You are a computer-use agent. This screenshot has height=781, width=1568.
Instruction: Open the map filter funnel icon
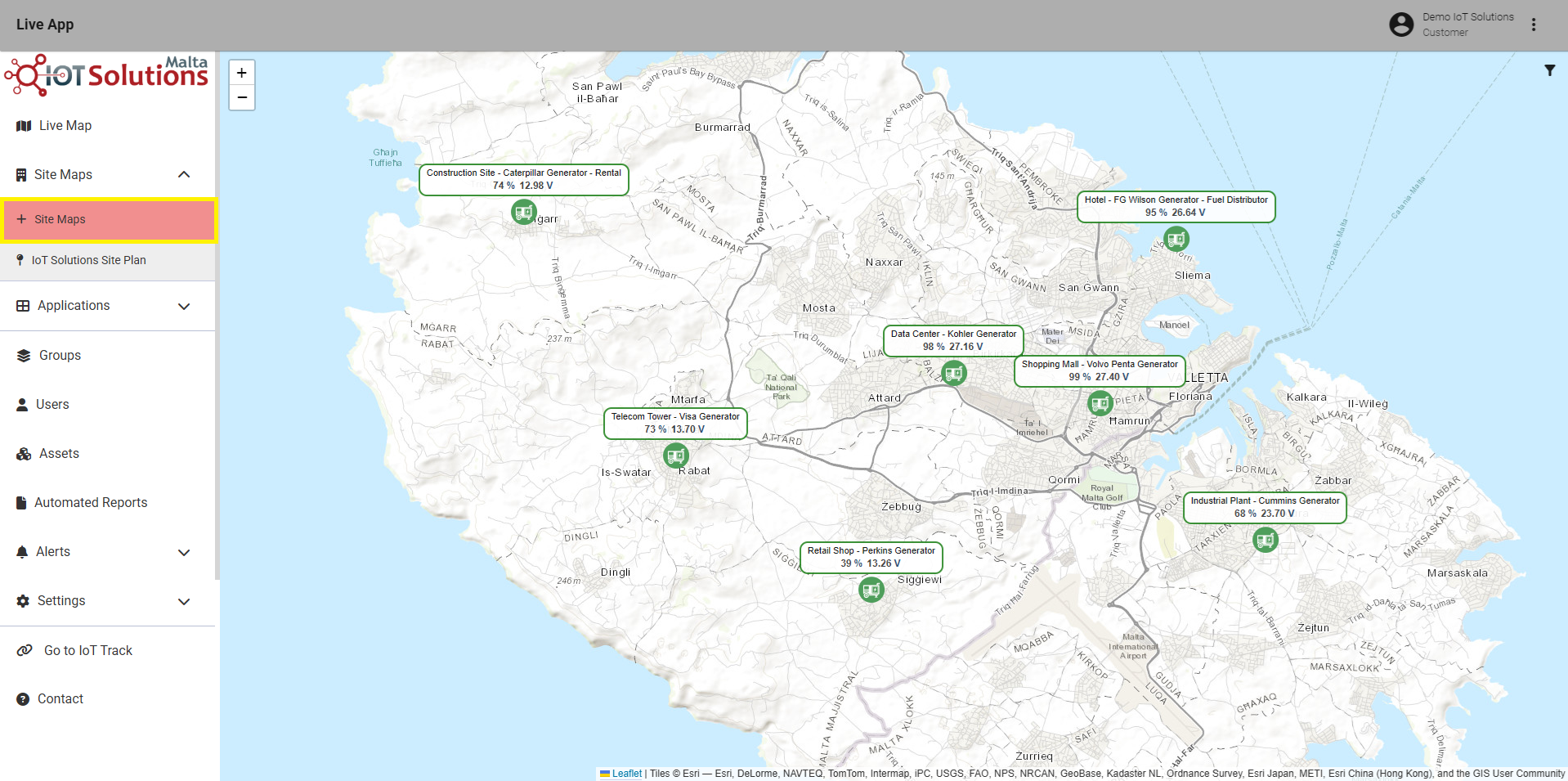tap(1549, 70)
